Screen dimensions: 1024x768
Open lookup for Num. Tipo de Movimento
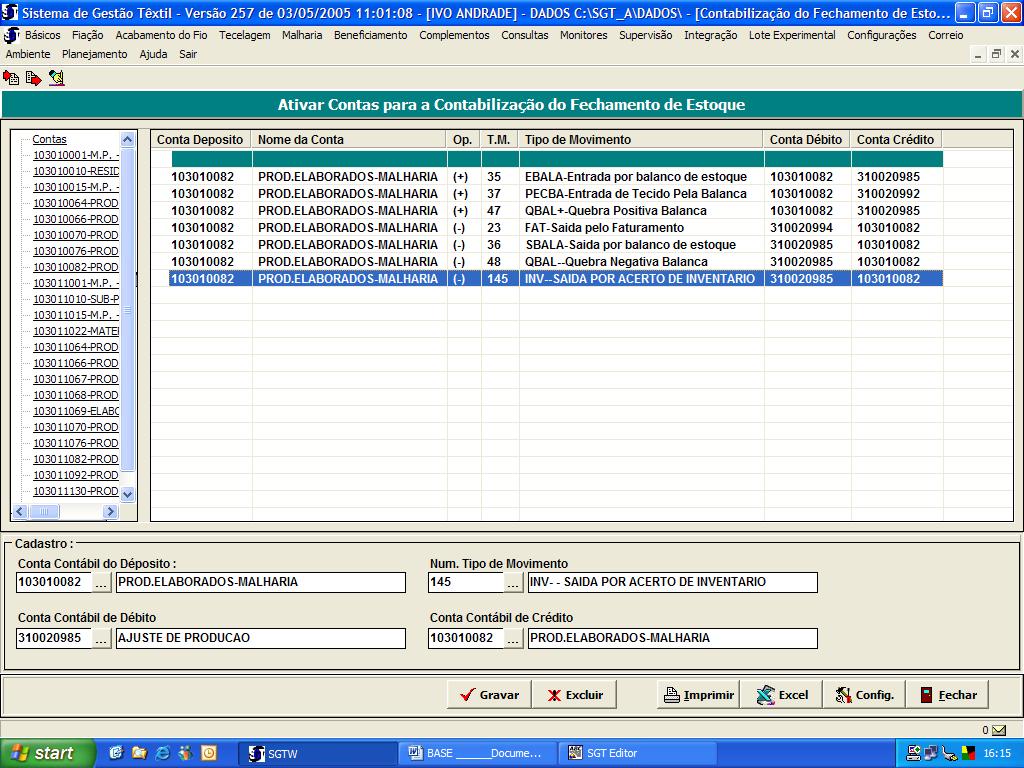pyautogui.click(x=514, y=582)
